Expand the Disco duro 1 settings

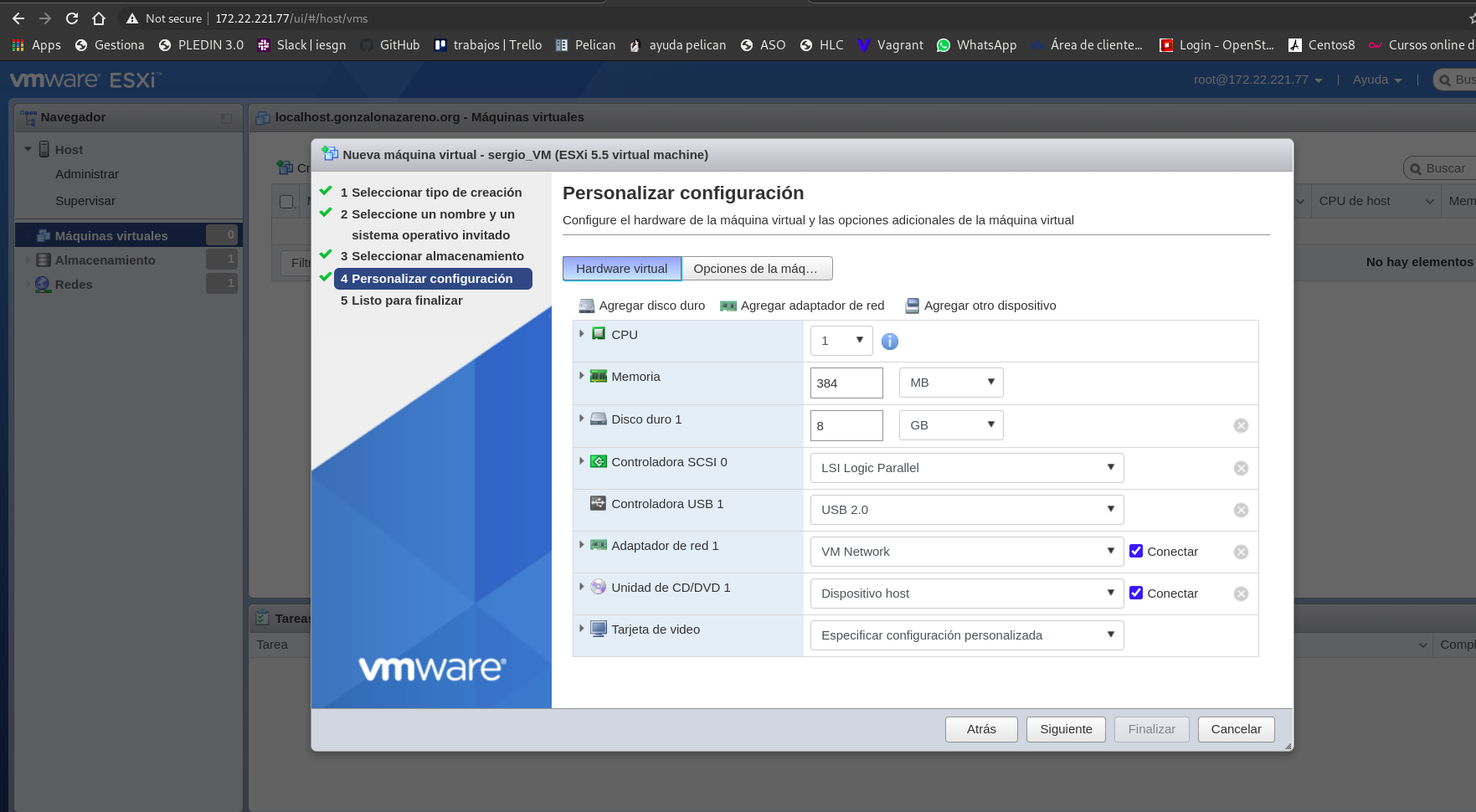pyautogui.click(x=581, y=419)
